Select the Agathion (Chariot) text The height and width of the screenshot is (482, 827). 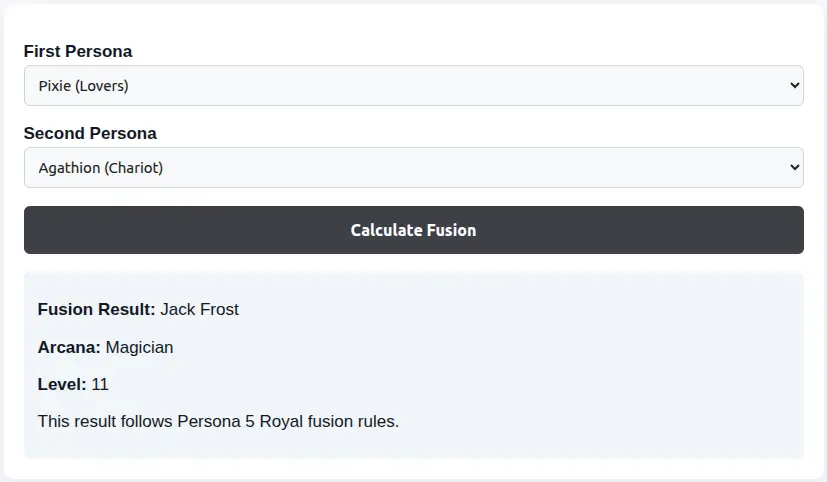100,168
